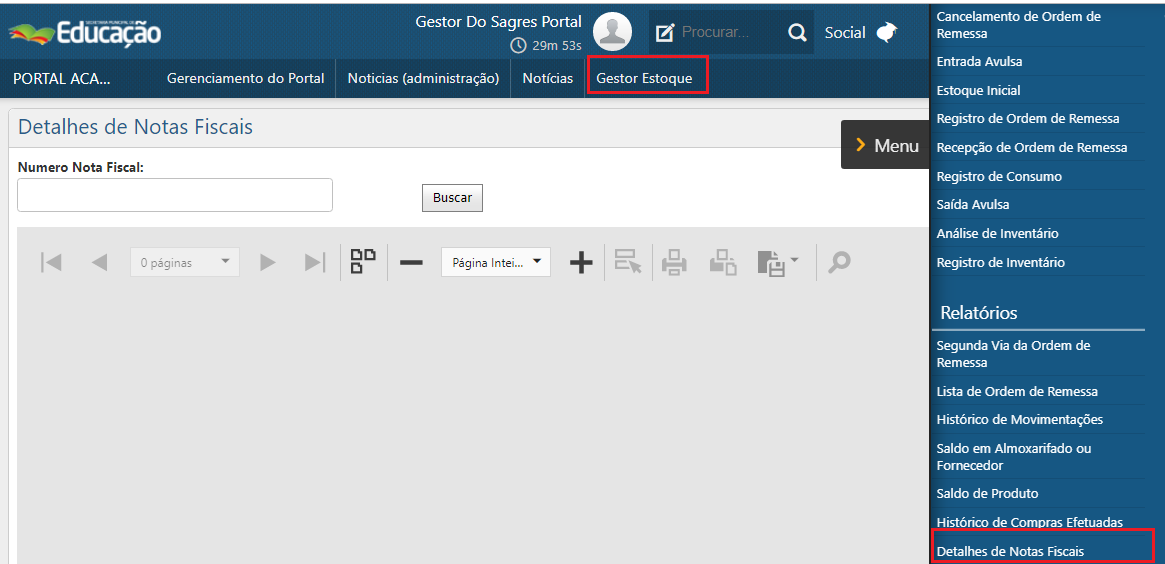
Task: Open the Gerenciamento do Portal menu
Action: click(x=245, y=78)
